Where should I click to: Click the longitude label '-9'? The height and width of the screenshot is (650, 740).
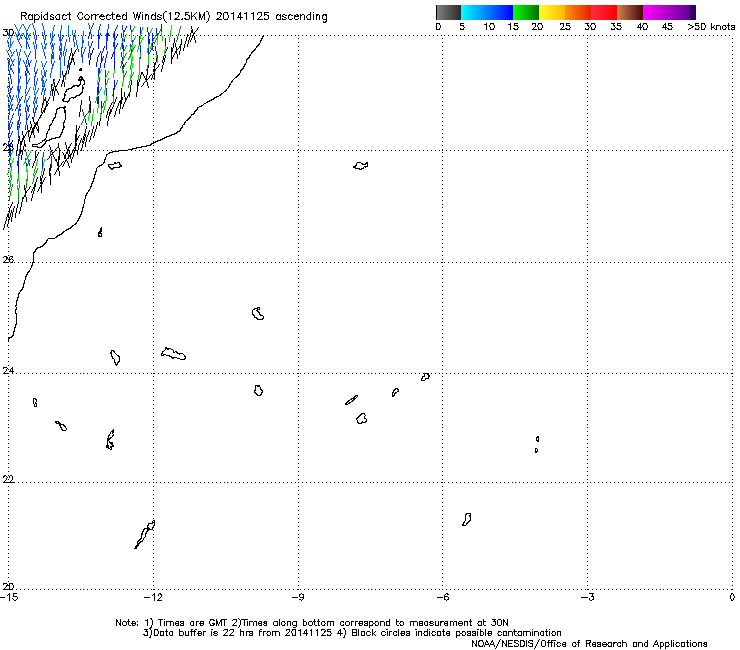coord(298,598)
